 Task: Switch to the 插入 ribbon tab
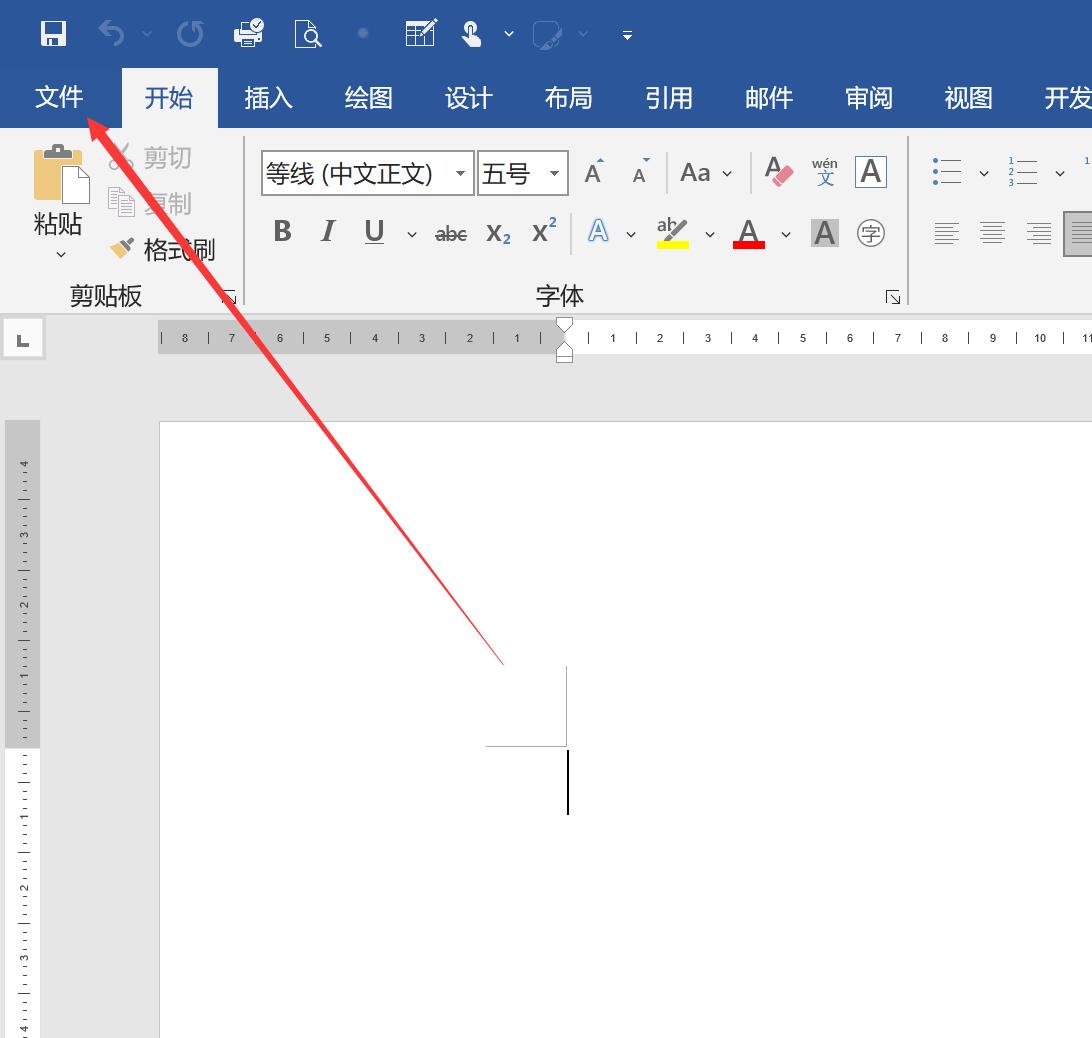pos(268,98)
